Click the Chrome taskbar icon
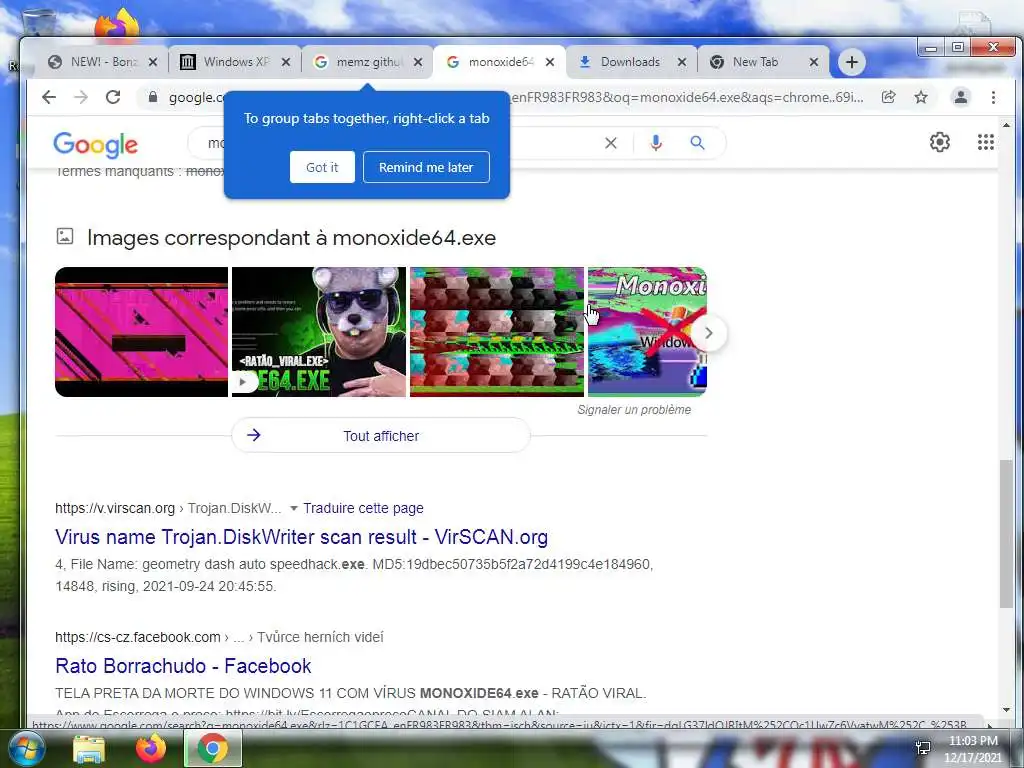The height and width of the screenshot is (768, 1024). 213,748
